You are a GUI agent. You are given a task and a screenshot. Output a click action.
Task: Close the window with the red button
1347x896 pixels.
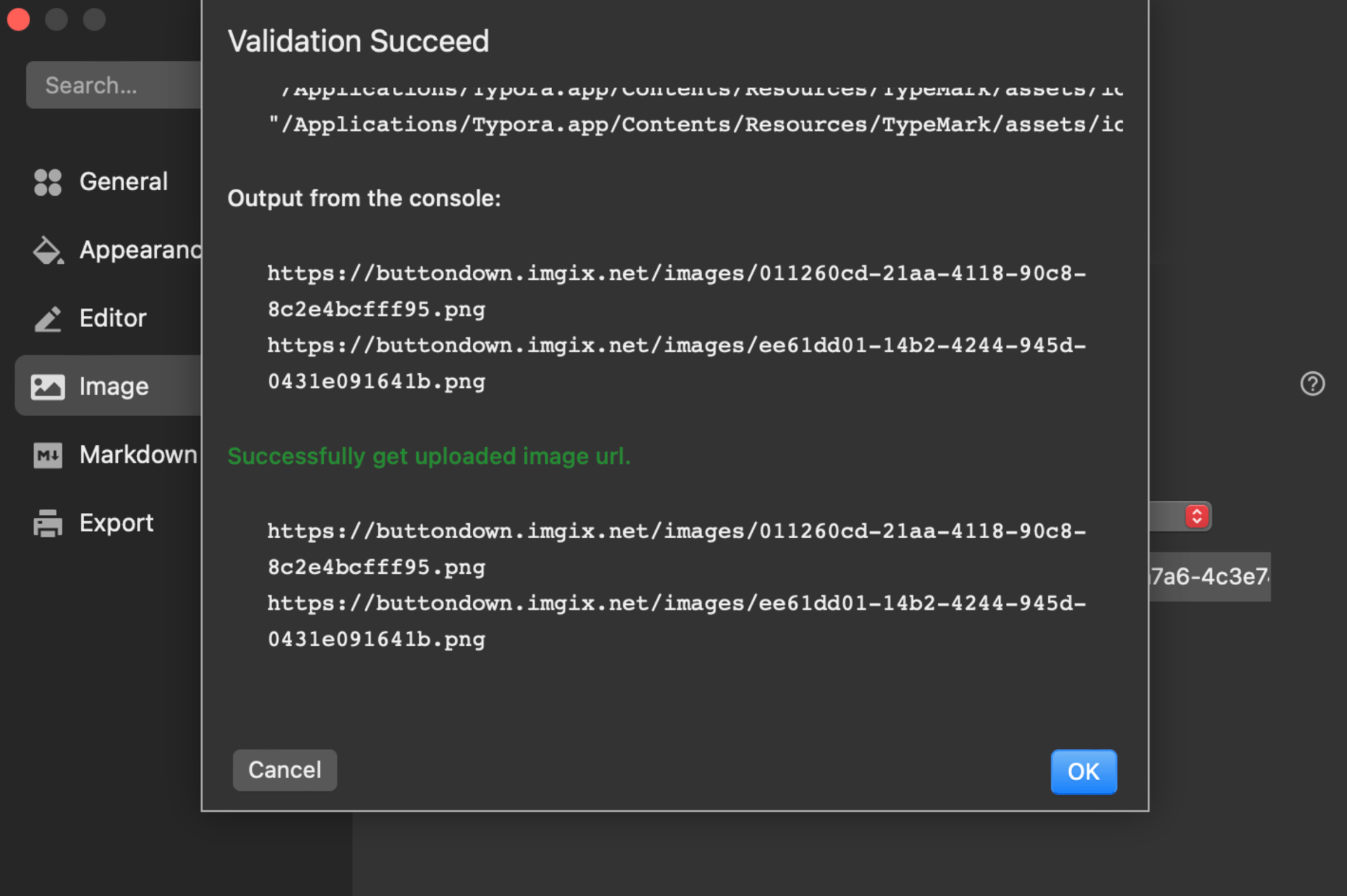coord(19,19)
